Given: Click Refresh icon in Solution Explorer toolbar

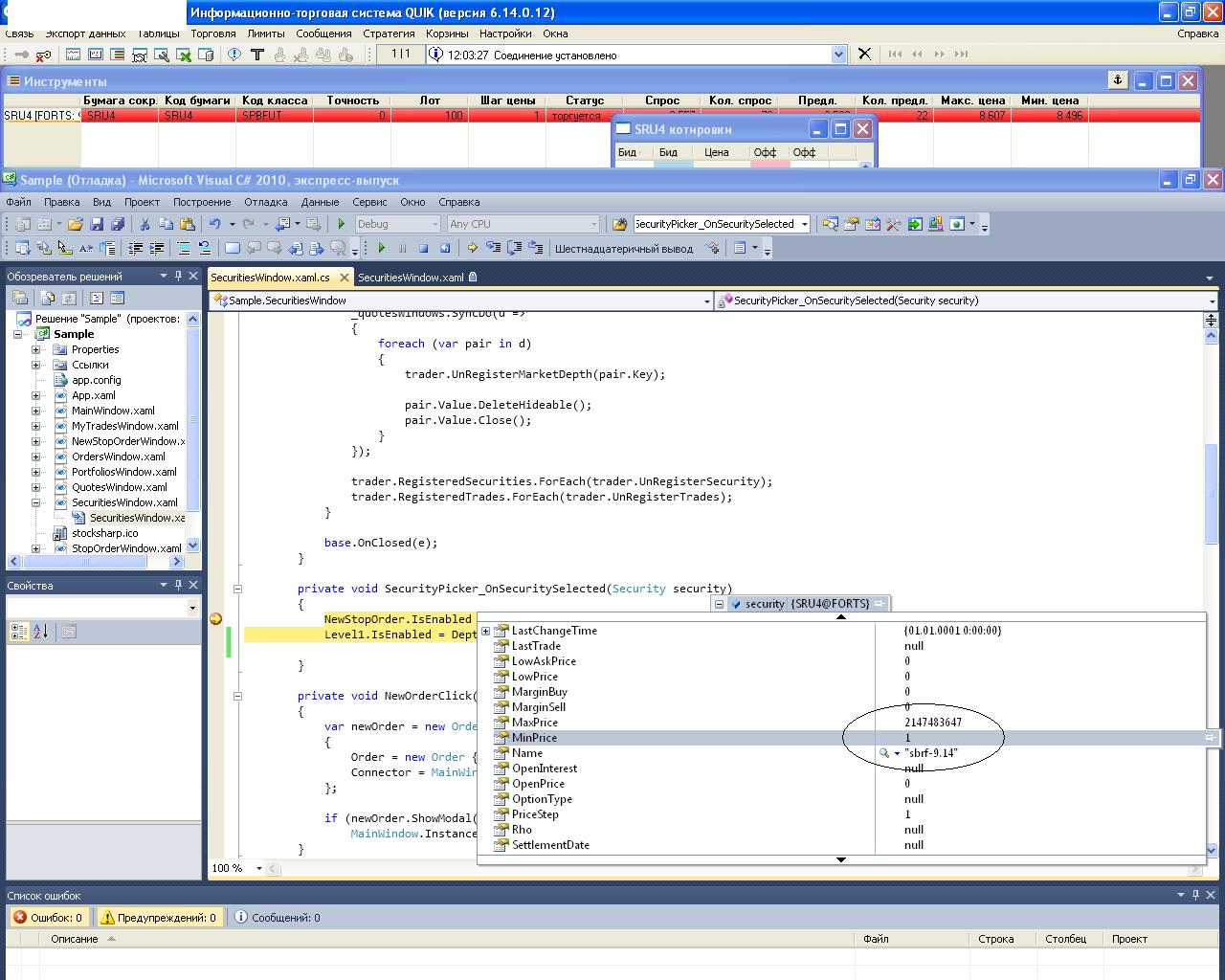Looking at the screenshot, I should coord(69,298).
